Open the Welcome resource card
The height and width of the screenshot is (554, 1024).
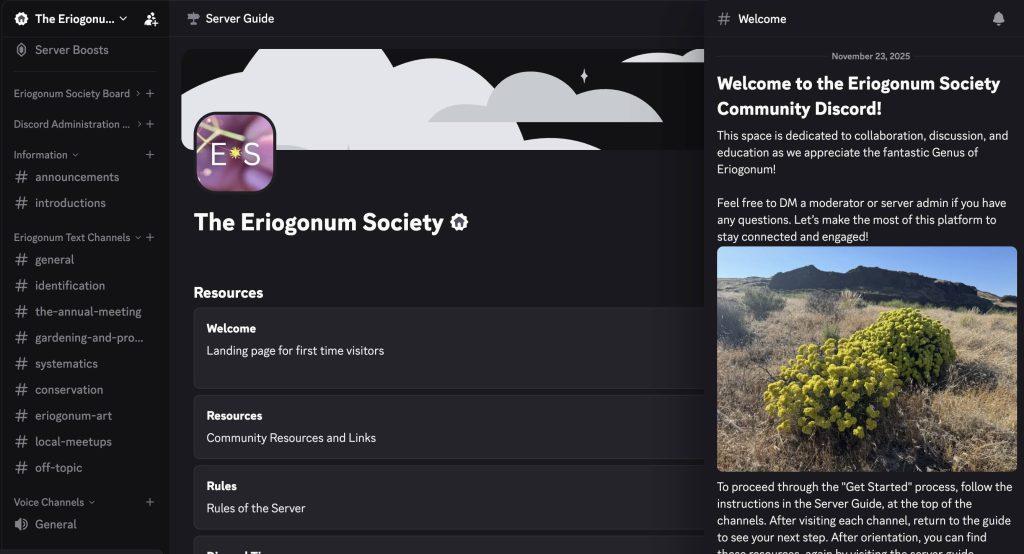(x=449, y=348)
